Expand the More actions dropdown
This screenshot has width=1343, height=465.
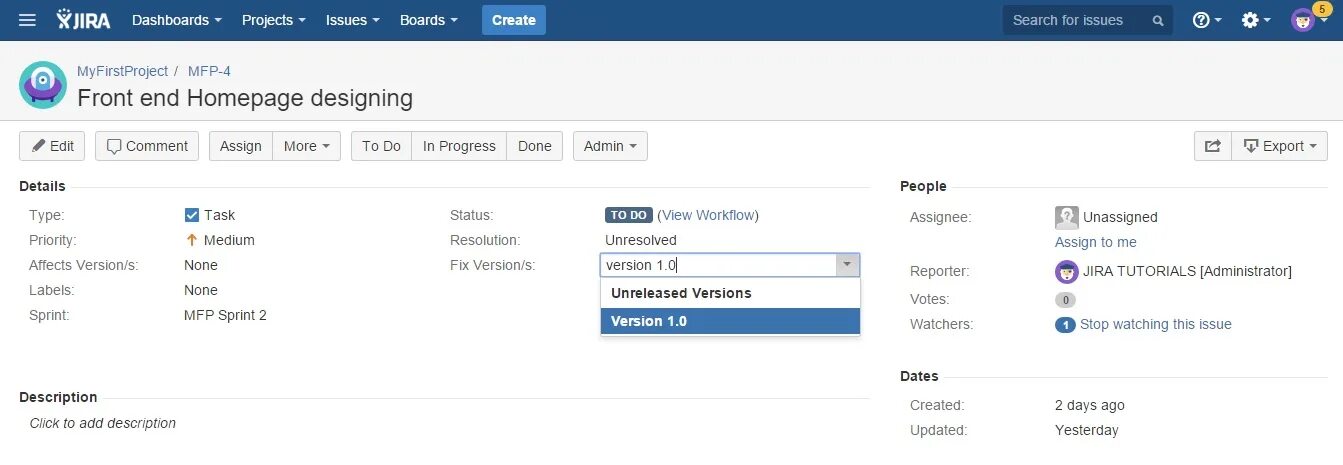click(x=306, y=146)
